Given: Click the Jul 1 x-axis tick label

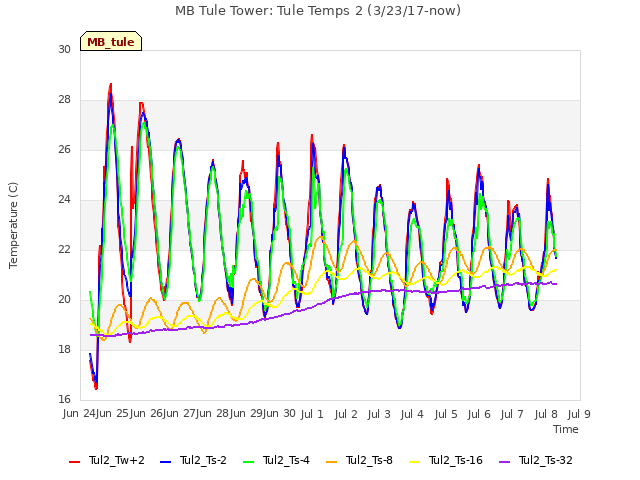Looking at the screenshot, I should (x=312, y=414).
